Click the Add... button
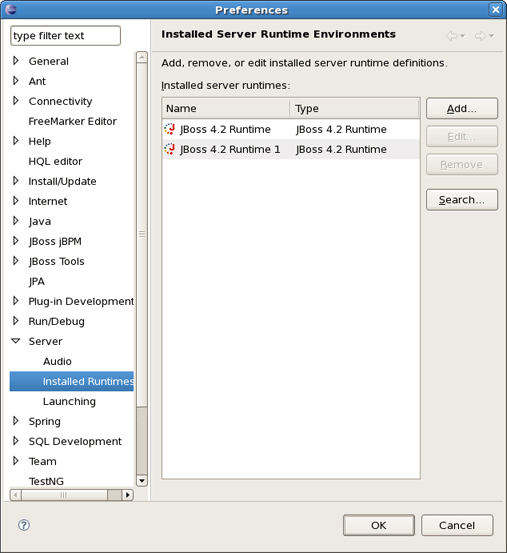The width and height of the screenshot is (507, 553). [x=462, y=109]
